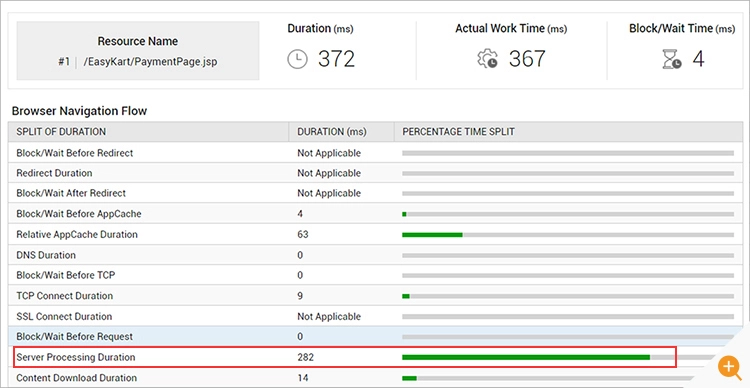Click the Actual Work Time value 367
Image resolution: width=750 pixels, height=388 pixels.
tap(527, 59)
